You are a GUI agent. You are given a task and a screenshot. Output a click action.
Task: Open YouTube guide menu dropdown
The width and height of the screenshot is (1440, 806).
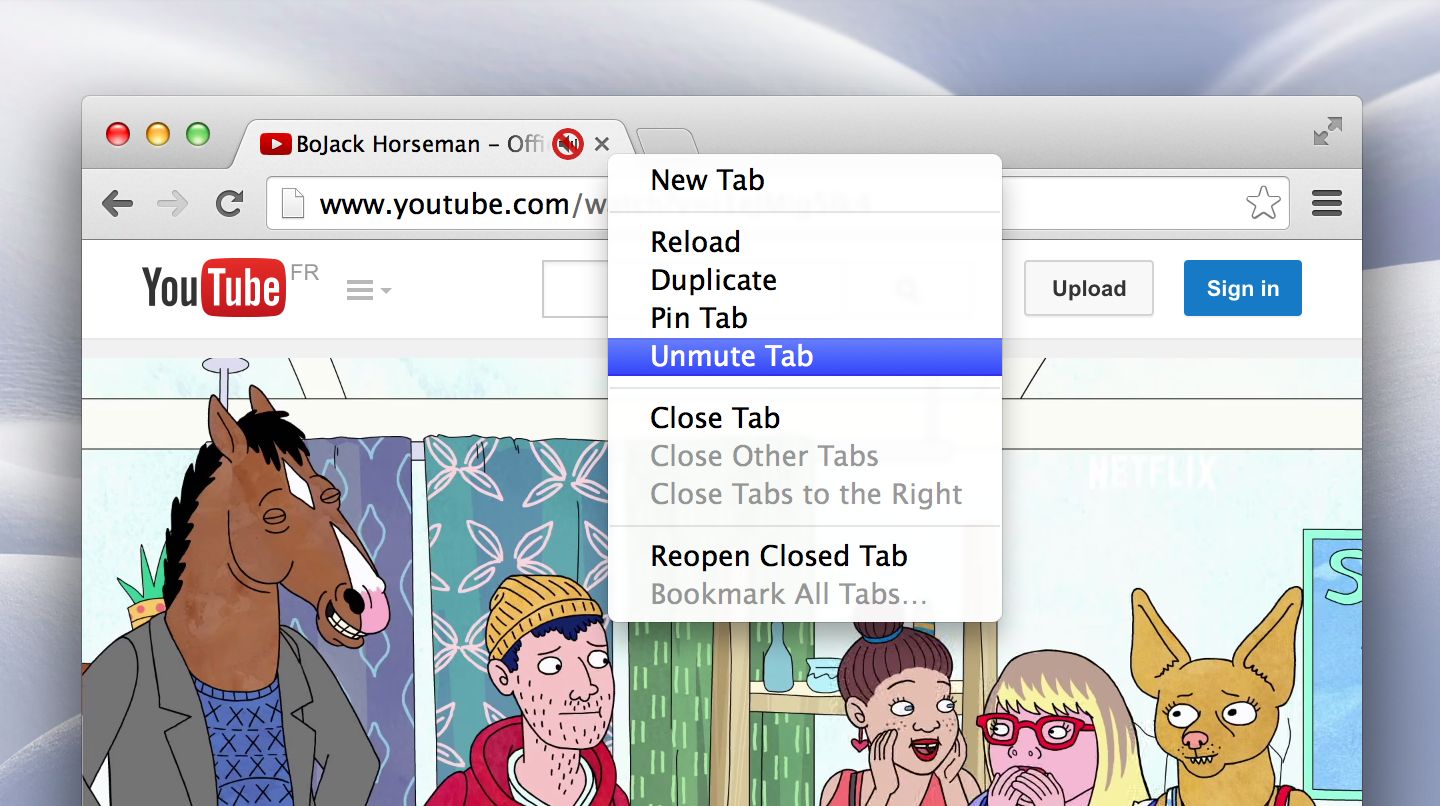[368, 290]
